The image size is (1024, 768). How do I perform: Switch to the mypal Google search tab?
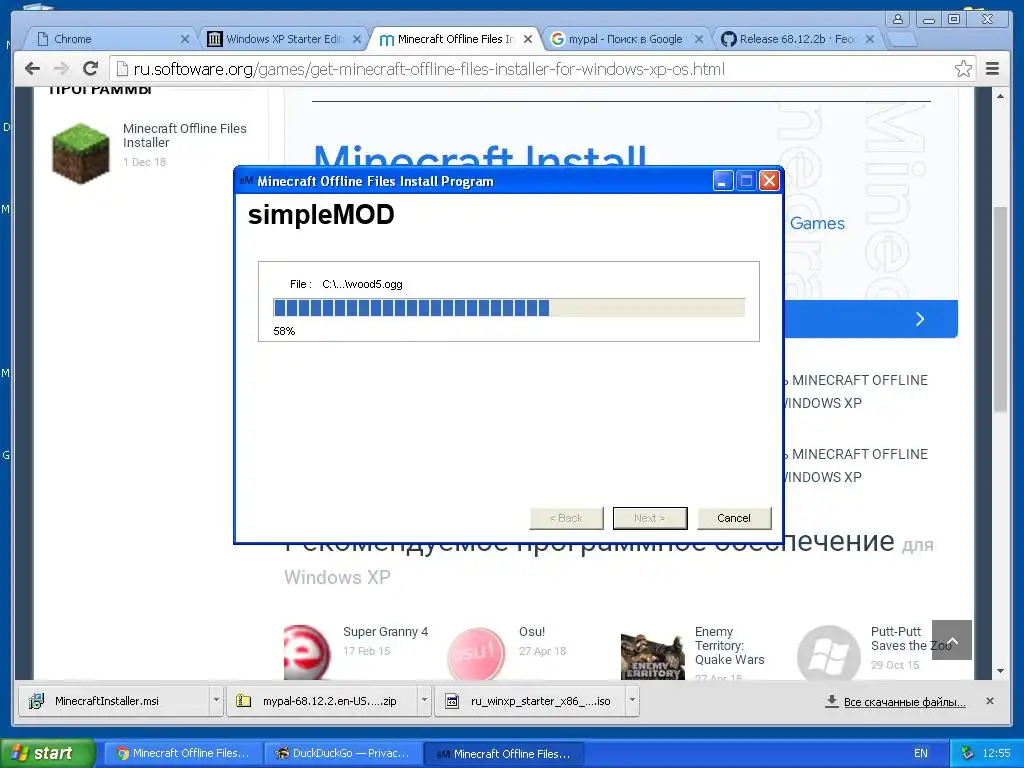click(626, 39)
